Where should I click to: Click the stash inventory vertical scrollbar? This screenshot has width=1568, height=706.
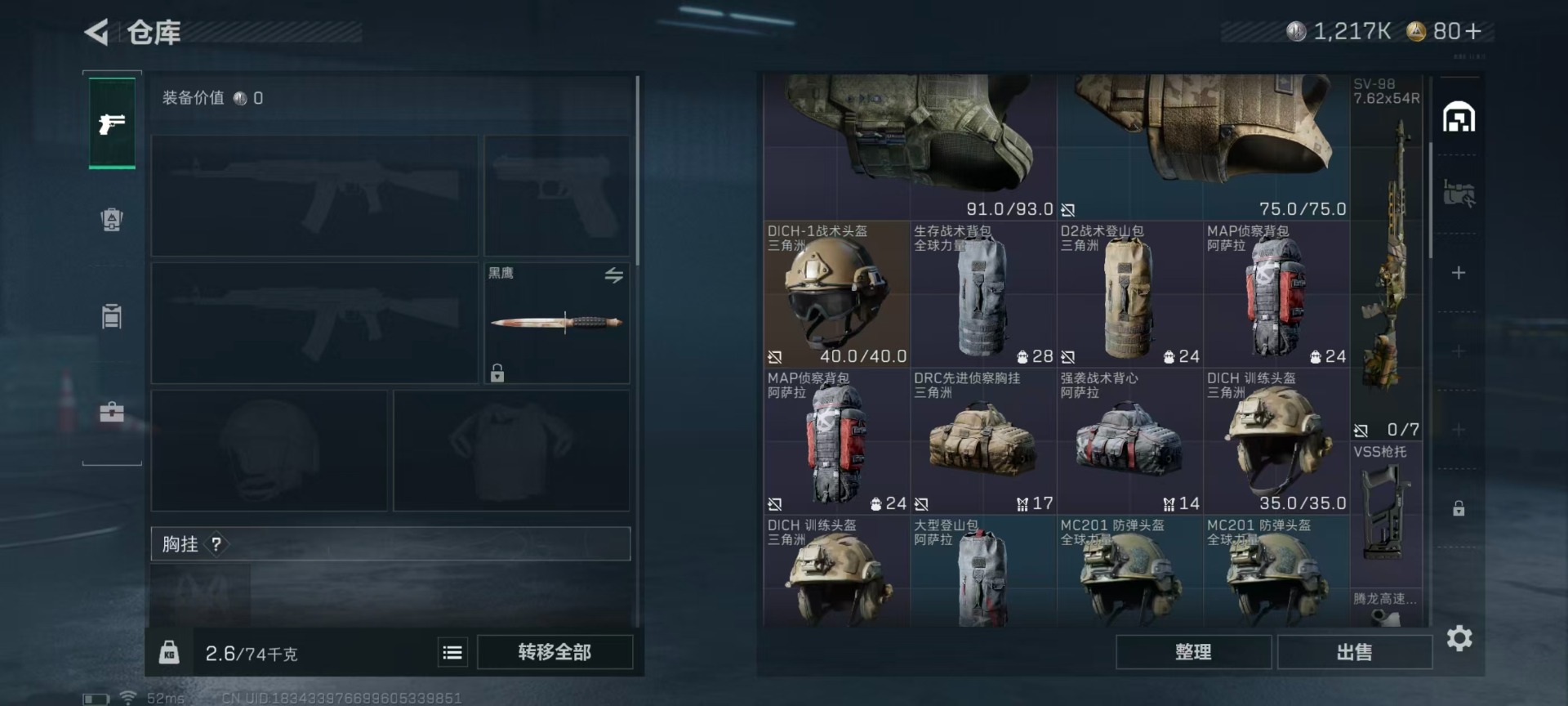tap(1430, 200)
